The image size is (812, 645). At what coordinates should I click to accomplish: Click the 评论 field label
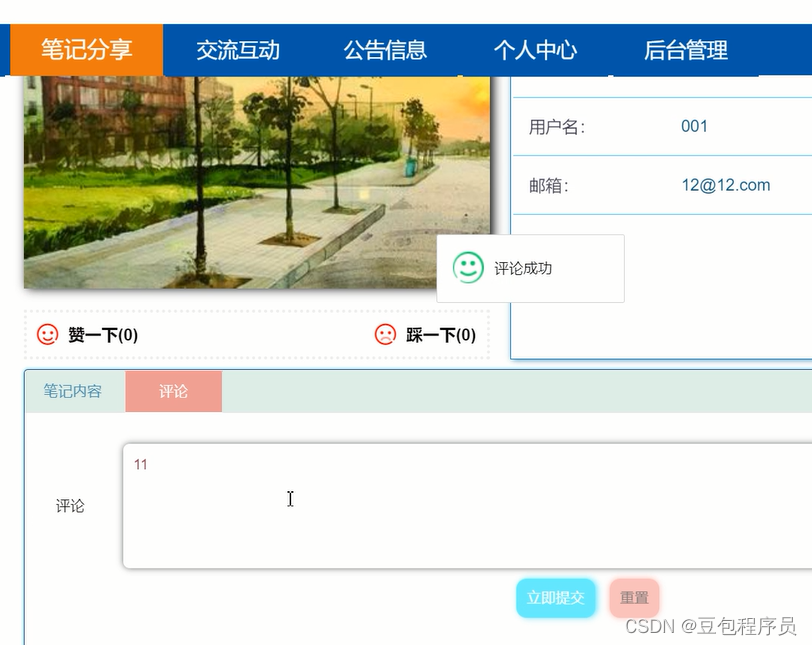click(69, 506)
